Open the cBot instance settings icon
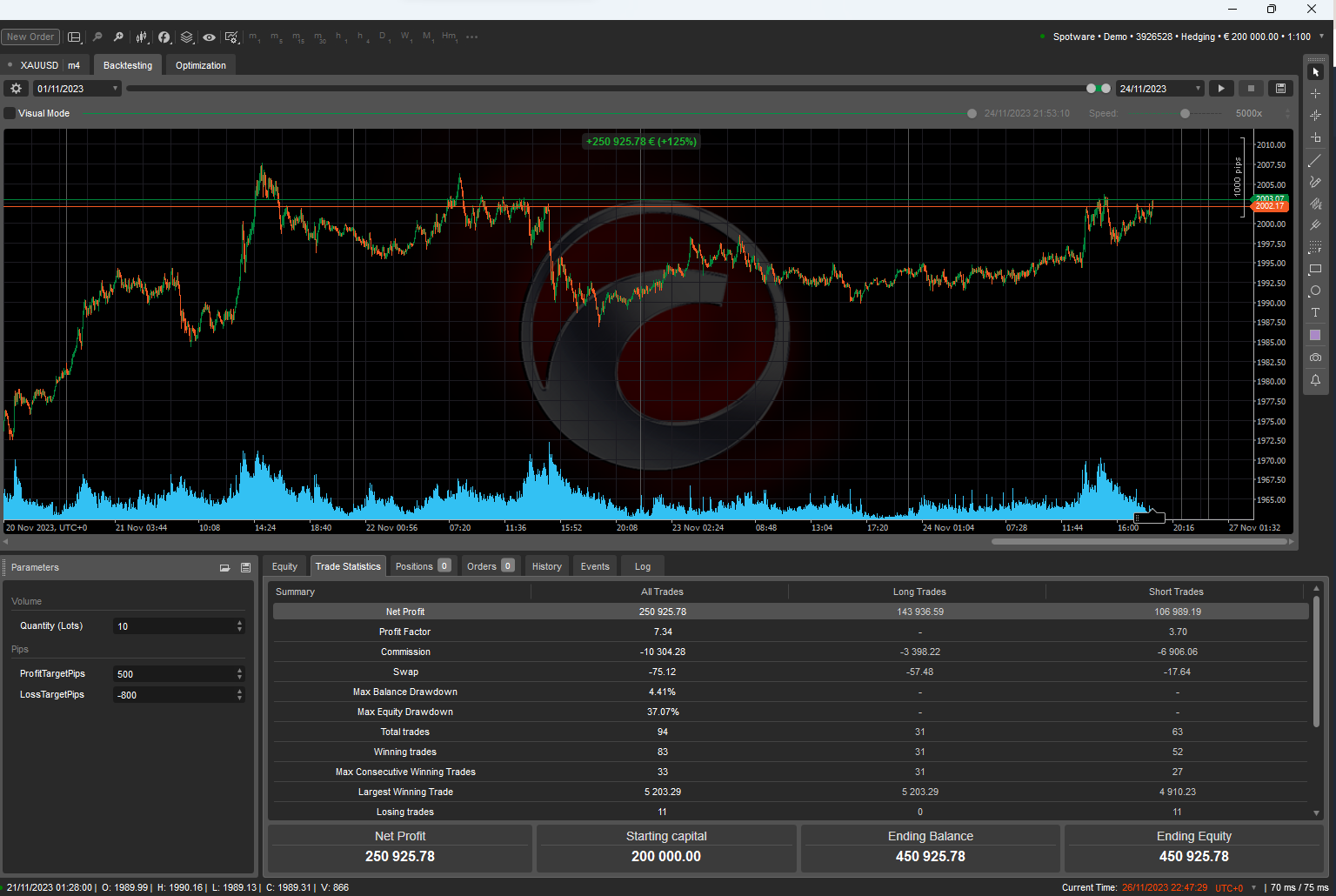Image resolution: width=1336 pixels, height=896 pixels. tap(231, 37)
